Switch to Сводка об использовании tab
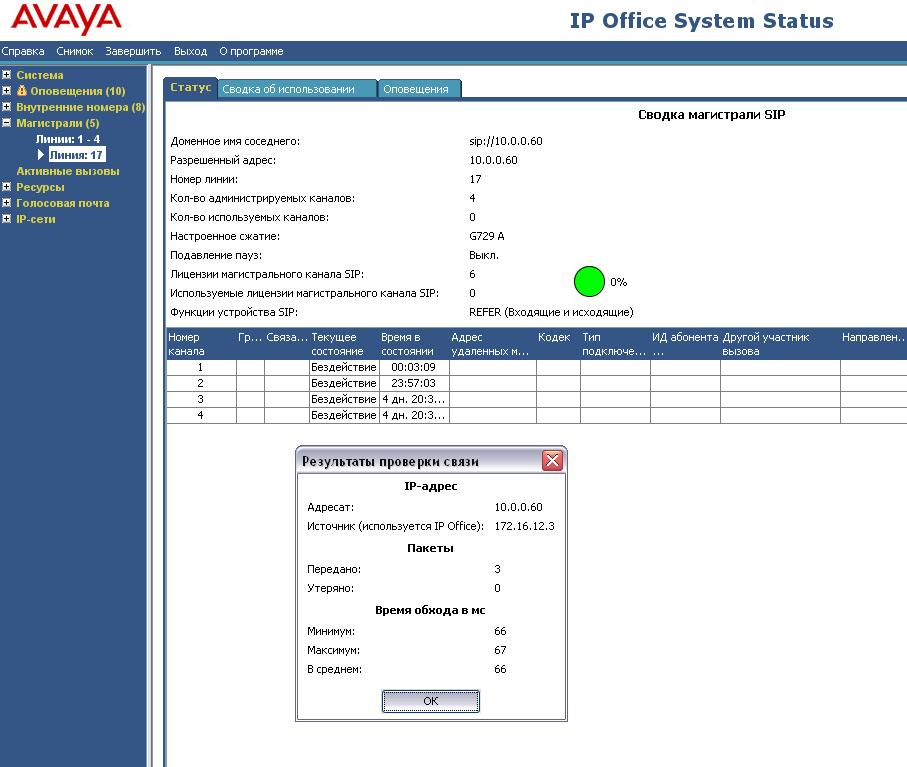This screenshot has height=767, width=907. click(297, 89)
